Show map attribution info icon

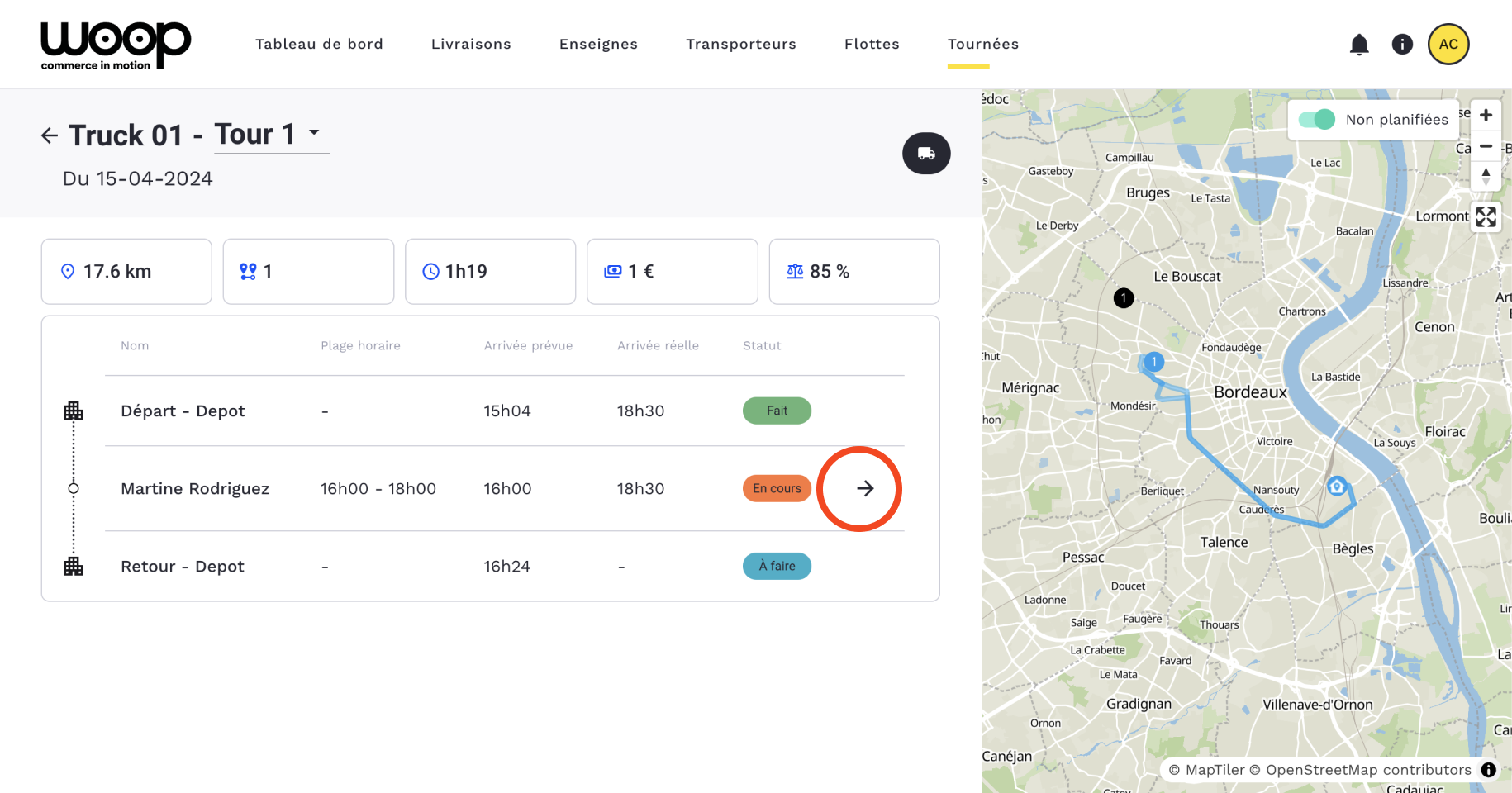pyautogui.click(x=1489, y=770)
